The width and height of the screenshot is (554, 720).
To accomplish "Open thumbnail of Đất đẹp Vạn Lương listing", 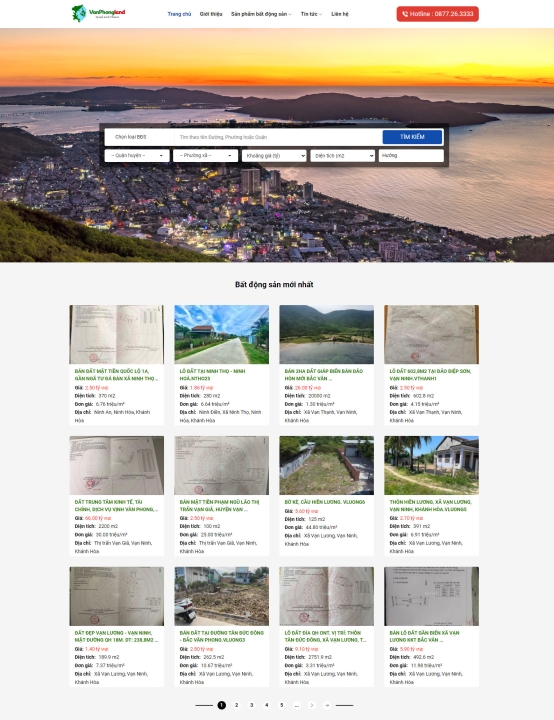I will 116,596.
